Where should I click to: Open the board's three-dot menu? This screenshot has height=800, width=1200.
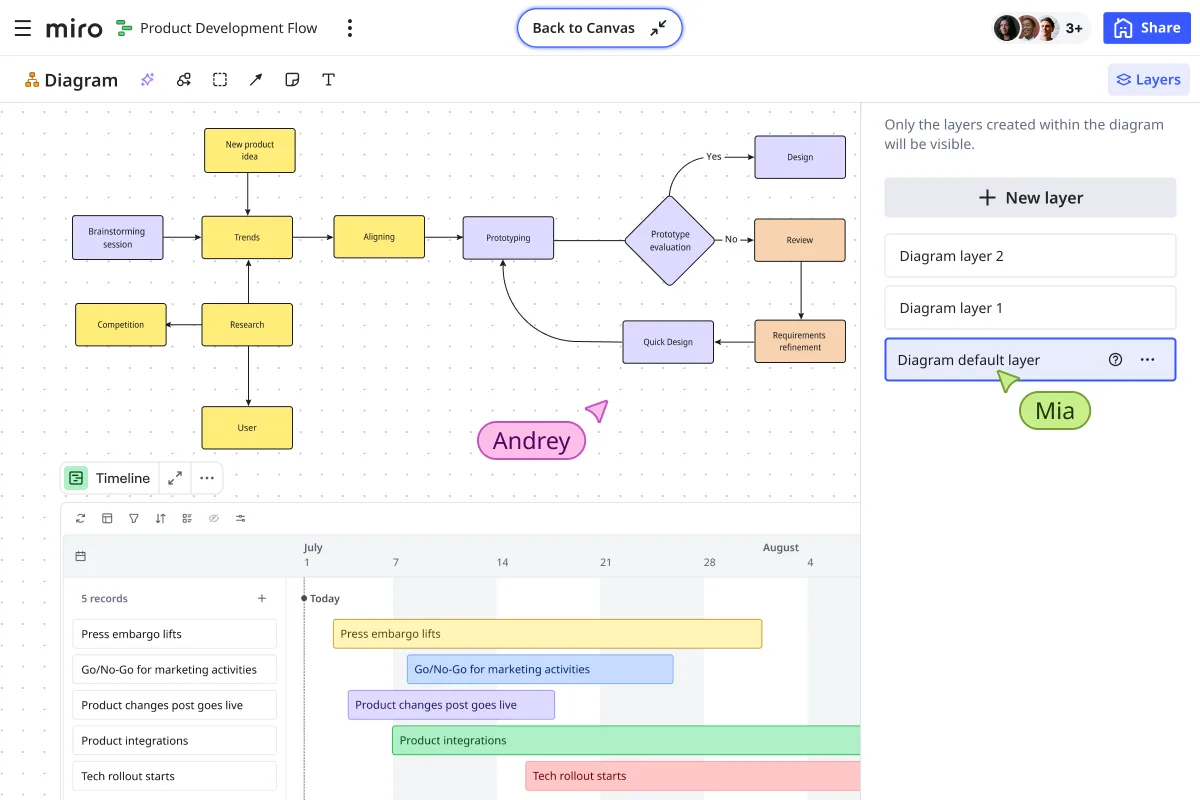coord(349,28)
